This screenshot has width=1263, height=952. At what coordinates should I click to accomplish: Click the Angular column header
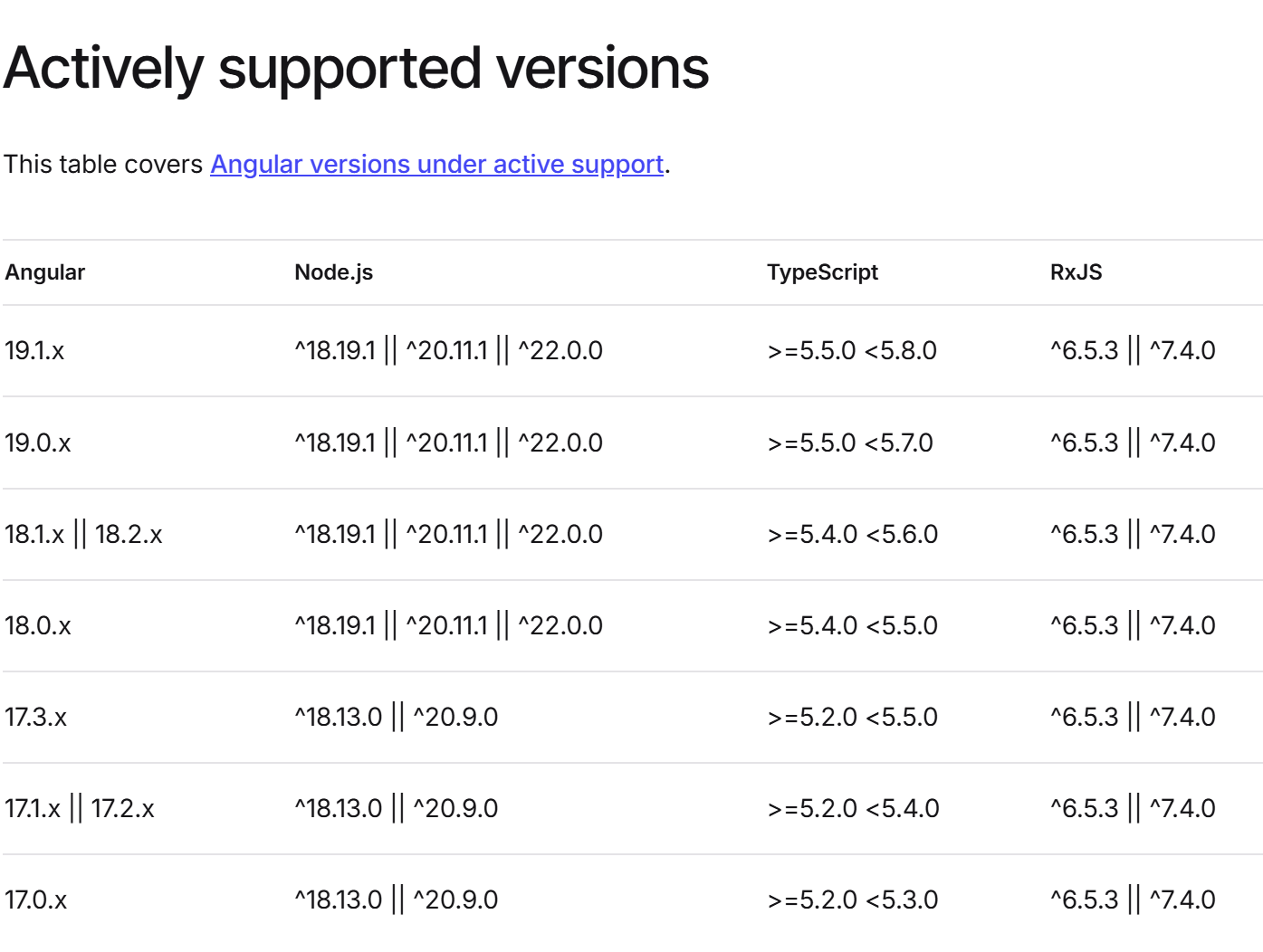coord(45,272)
